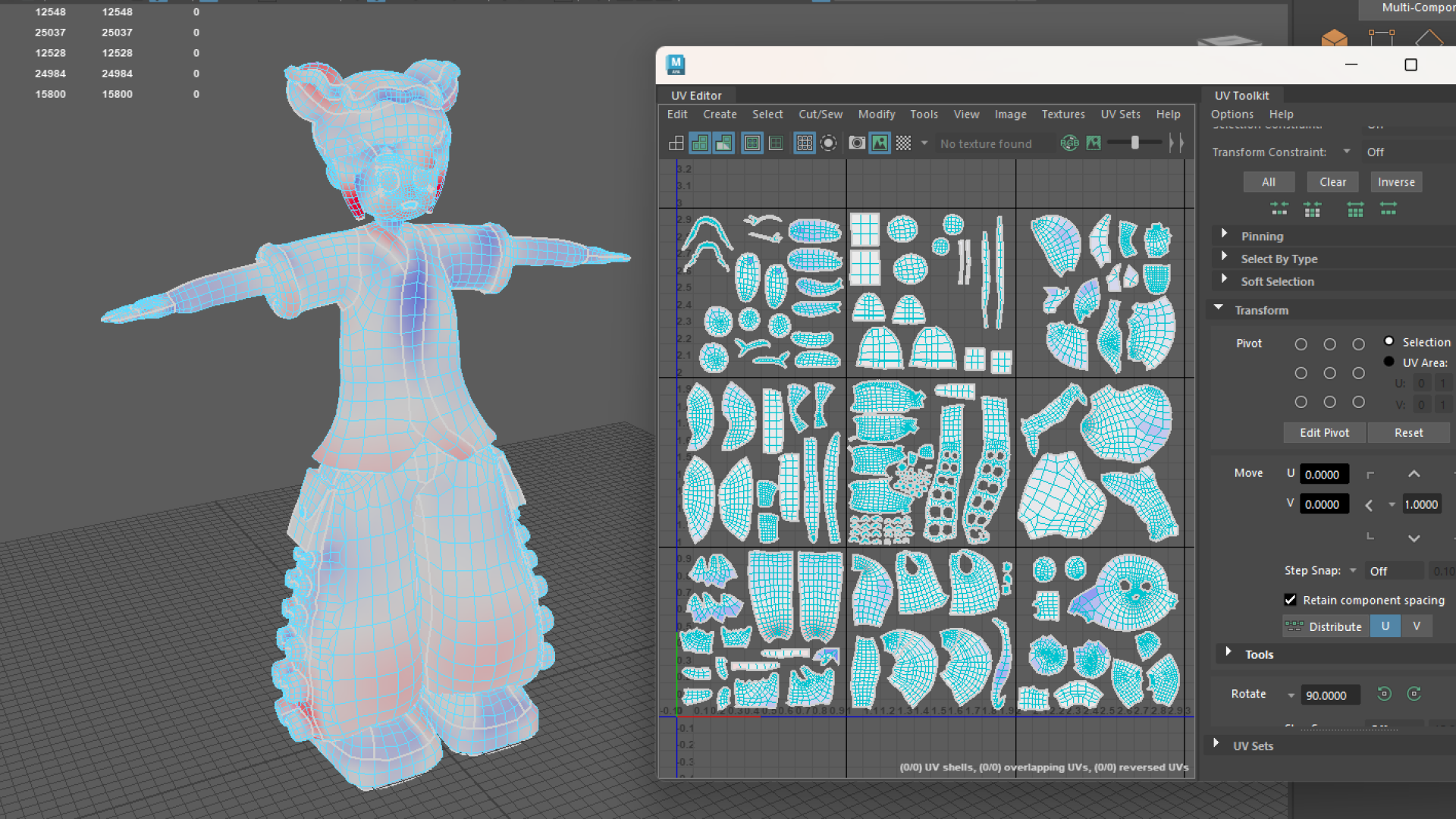The image size is (1456, 819).
Task: Click the Clear selection button
Action: point(1333,182)
